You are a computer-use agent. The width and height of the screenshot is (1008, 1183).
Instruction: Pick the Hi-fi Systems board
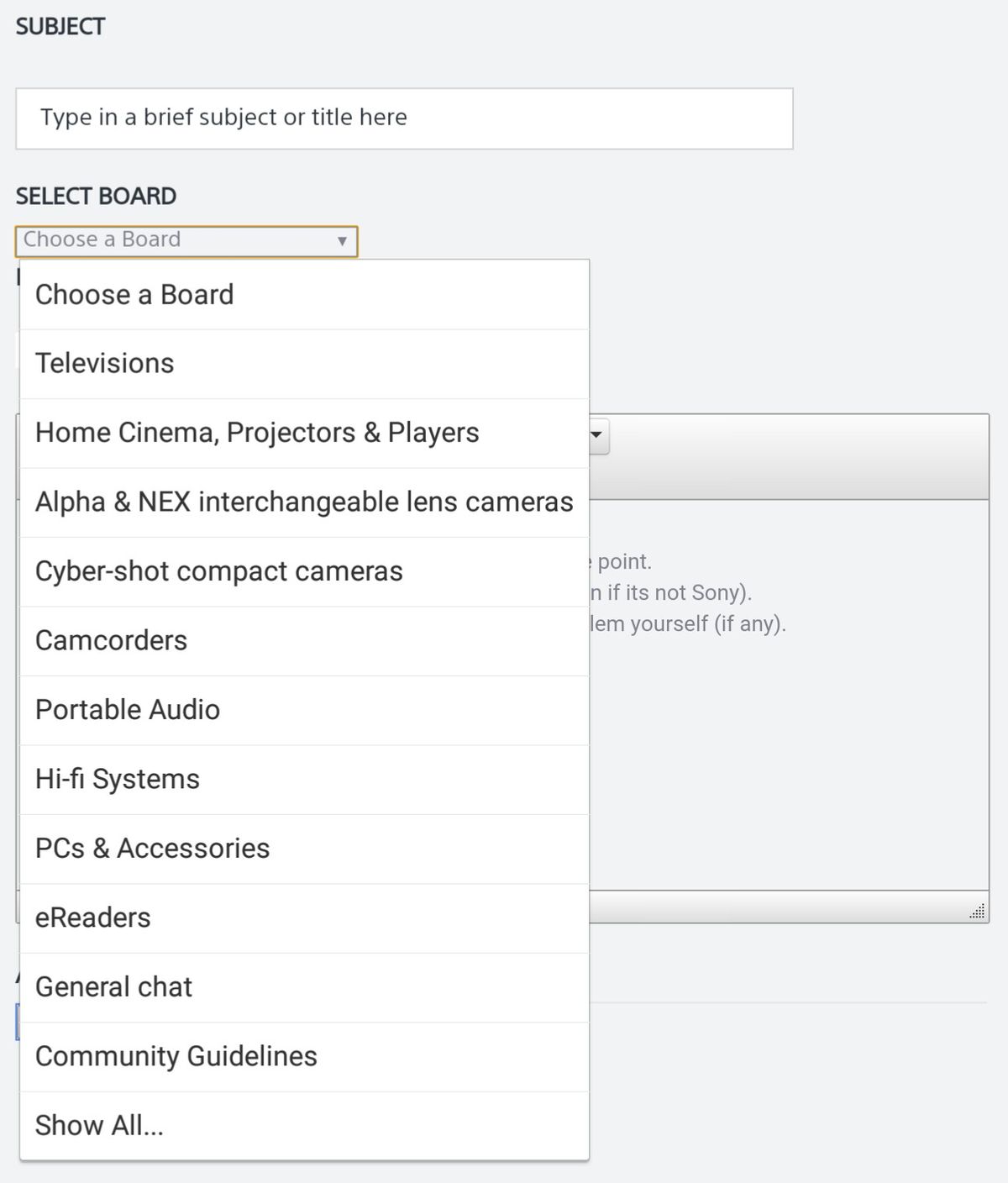pyautogui.click(x=304, y=780)
